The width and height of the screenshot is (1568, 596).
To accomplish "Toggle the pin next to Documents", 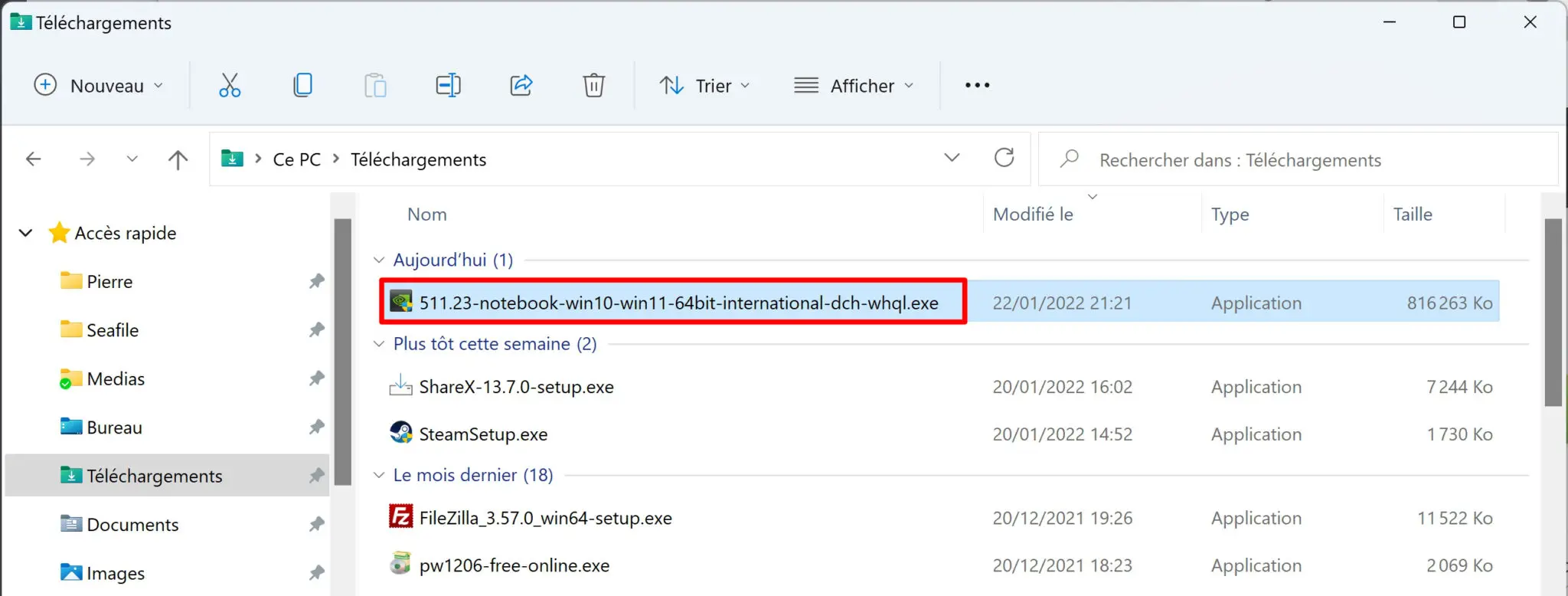I will (316, 525).
